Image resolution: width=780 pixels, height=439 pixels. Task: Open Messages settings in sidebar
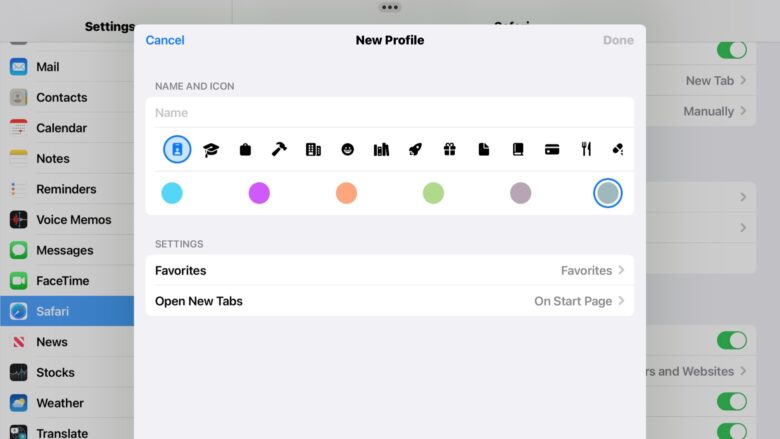(67, 250)
